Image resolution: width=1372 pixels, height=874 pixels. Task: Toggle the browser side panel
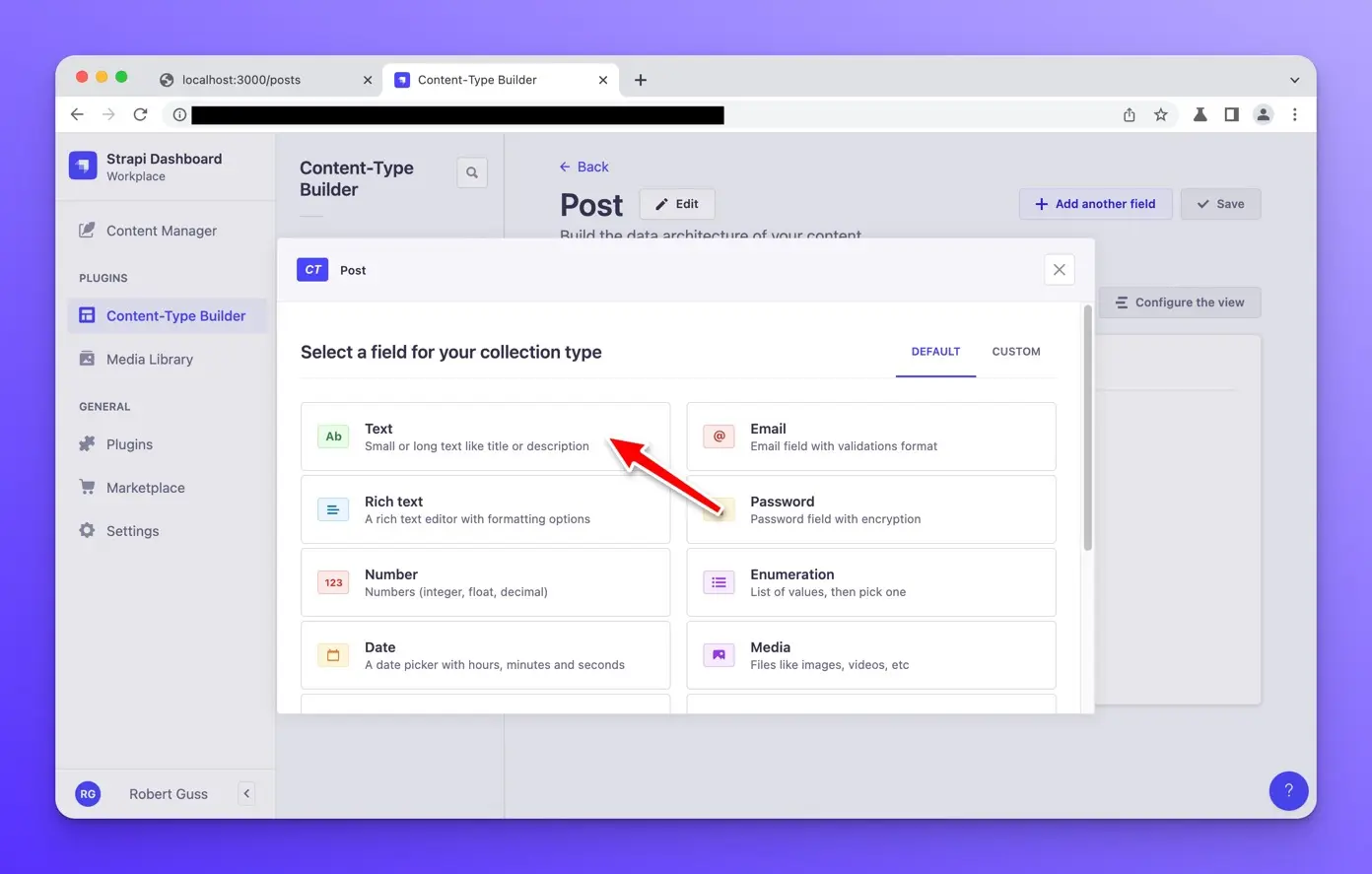[1231, 115]
